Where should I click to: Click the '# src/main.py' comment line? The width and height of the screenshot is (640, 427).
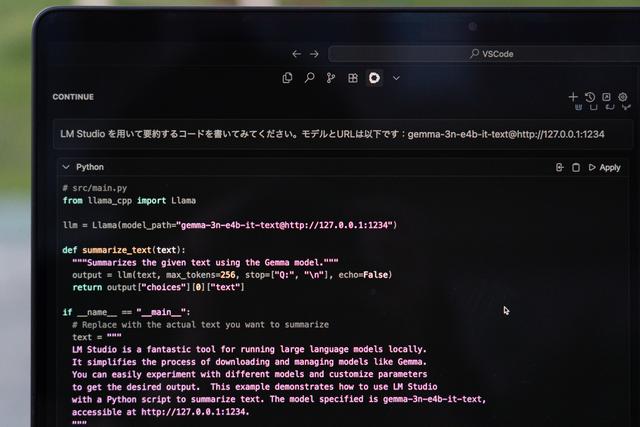[x=95, y=188]
